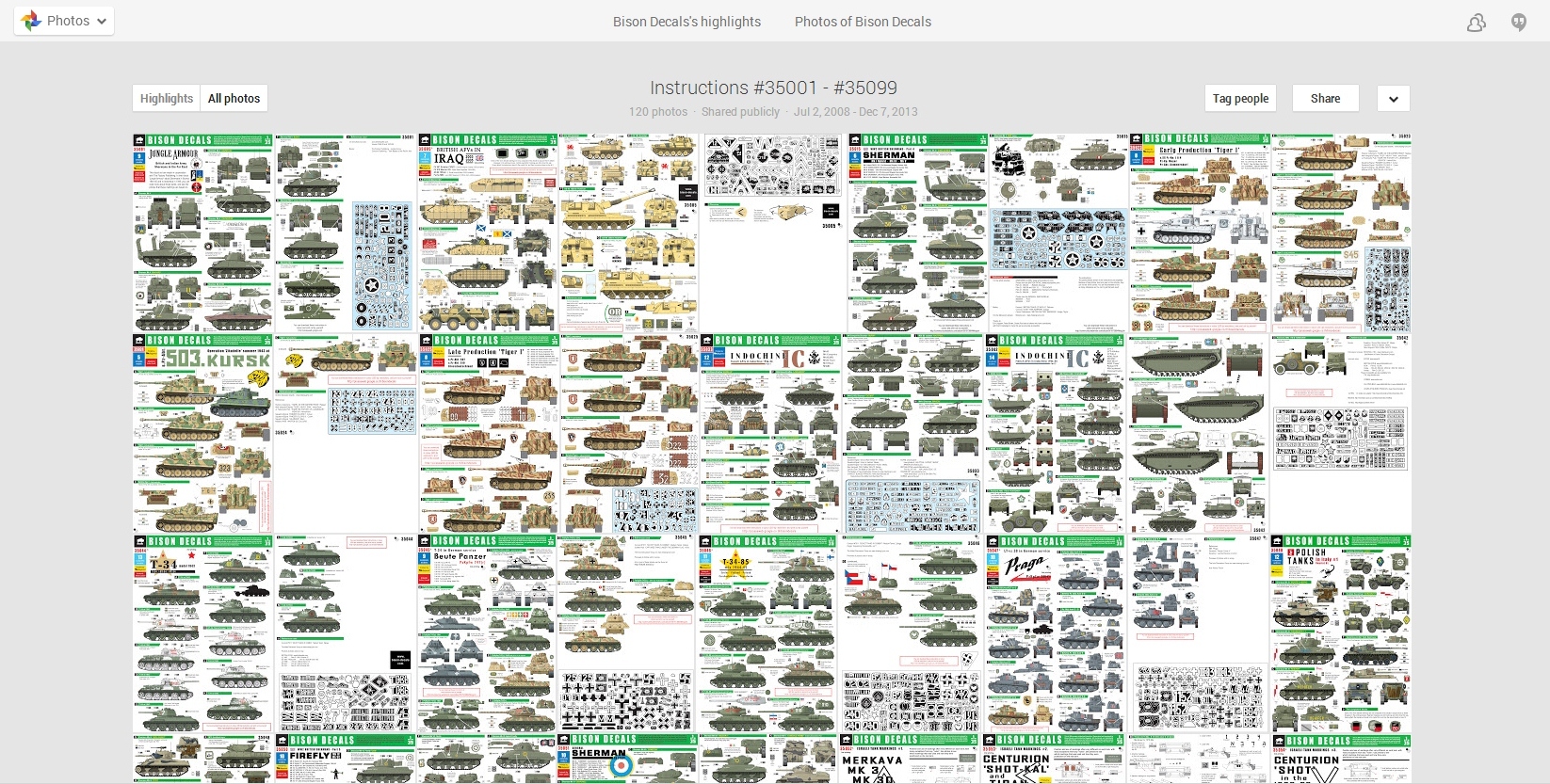Open the Photos dropdown menu arrow
1550x784 pixels.
coord(102,21)
